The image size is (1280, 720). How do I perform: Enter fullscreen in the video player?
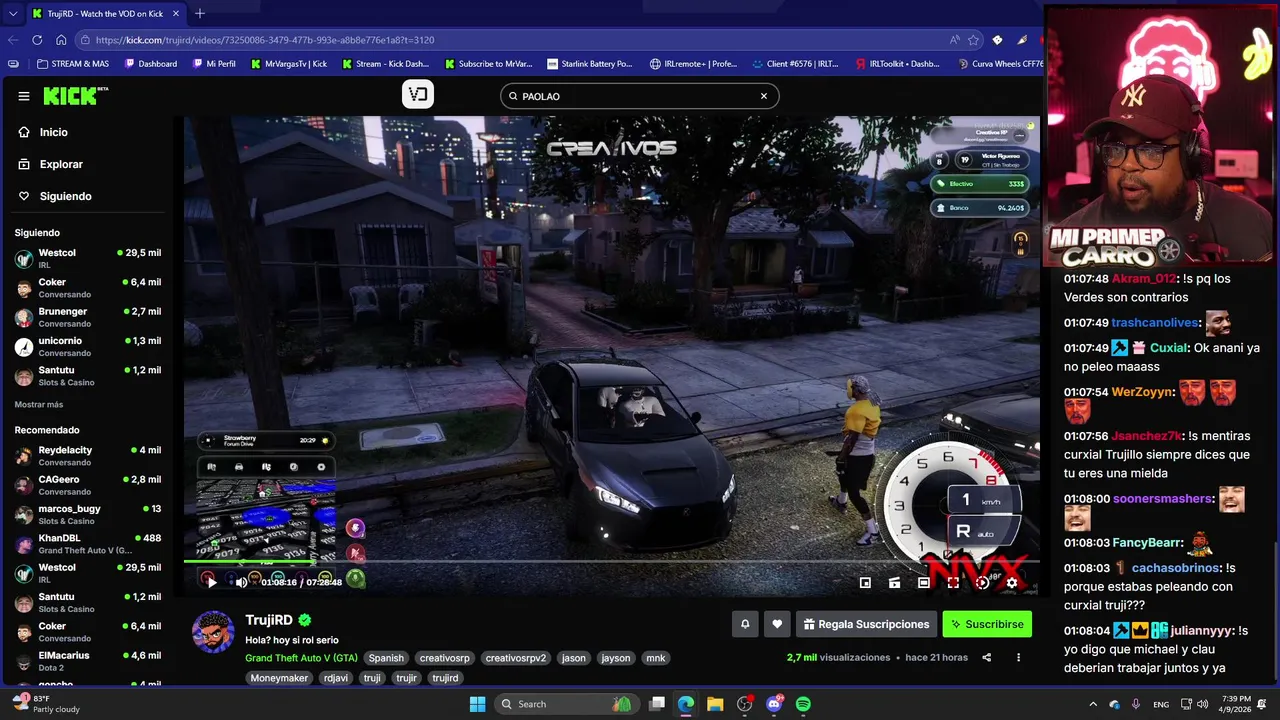[953, 583]
